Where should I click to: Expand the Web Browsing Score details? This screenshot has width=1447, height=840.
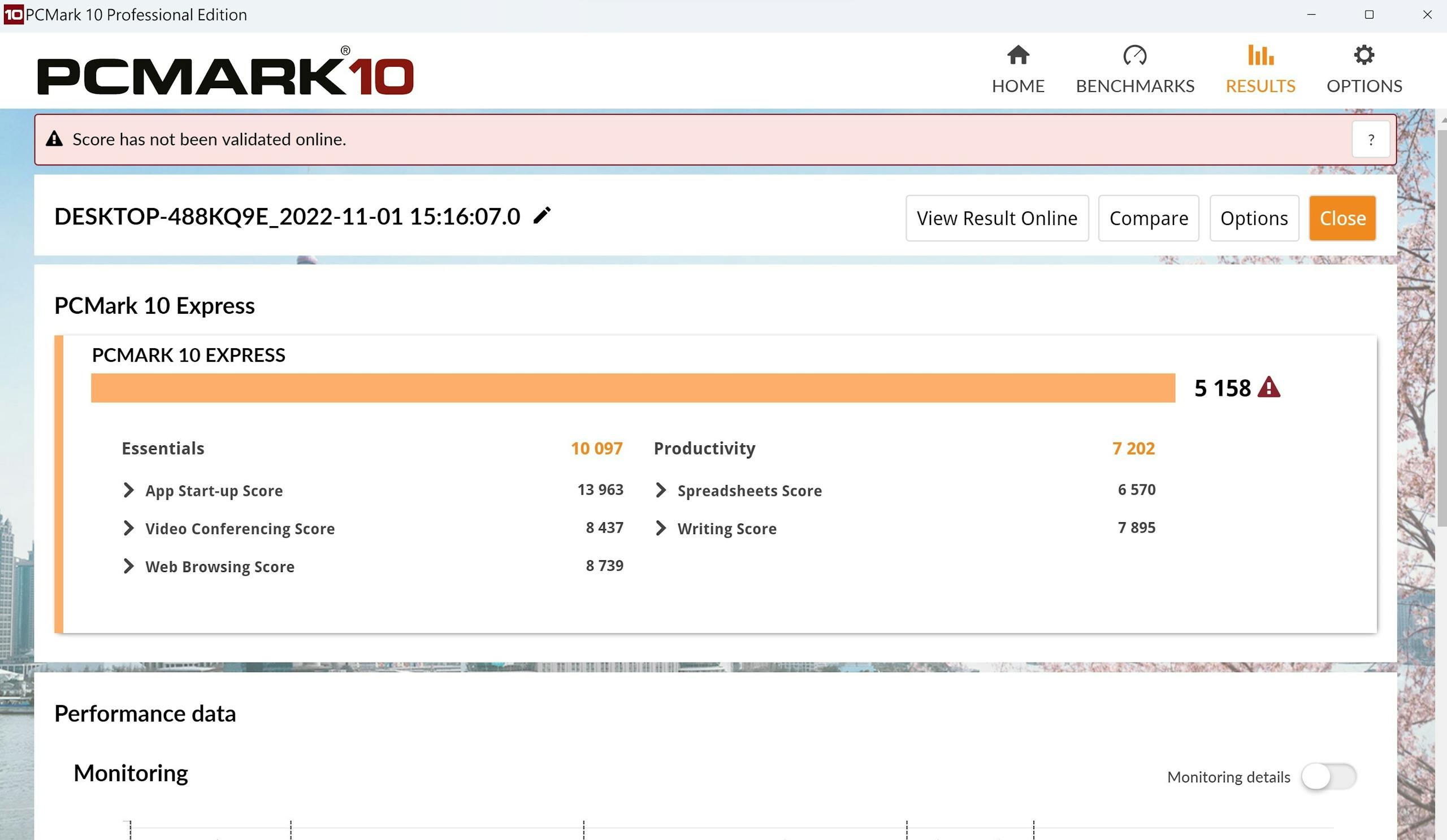click(x=129, y=566)
